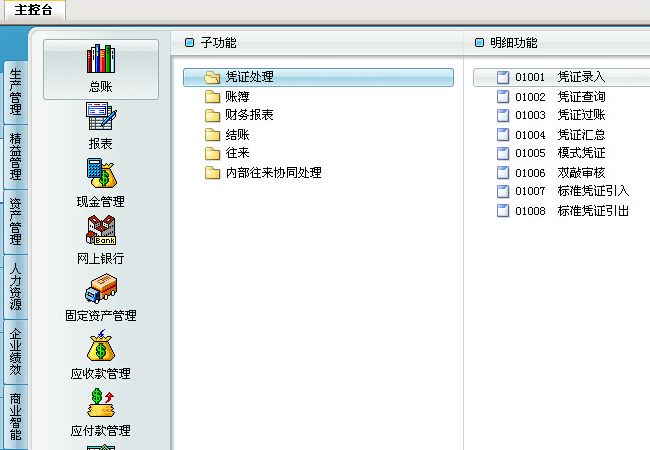Open the 商业智能 side tab
The height and width of the screenshot is (450, 650).
tap(16, 417)
